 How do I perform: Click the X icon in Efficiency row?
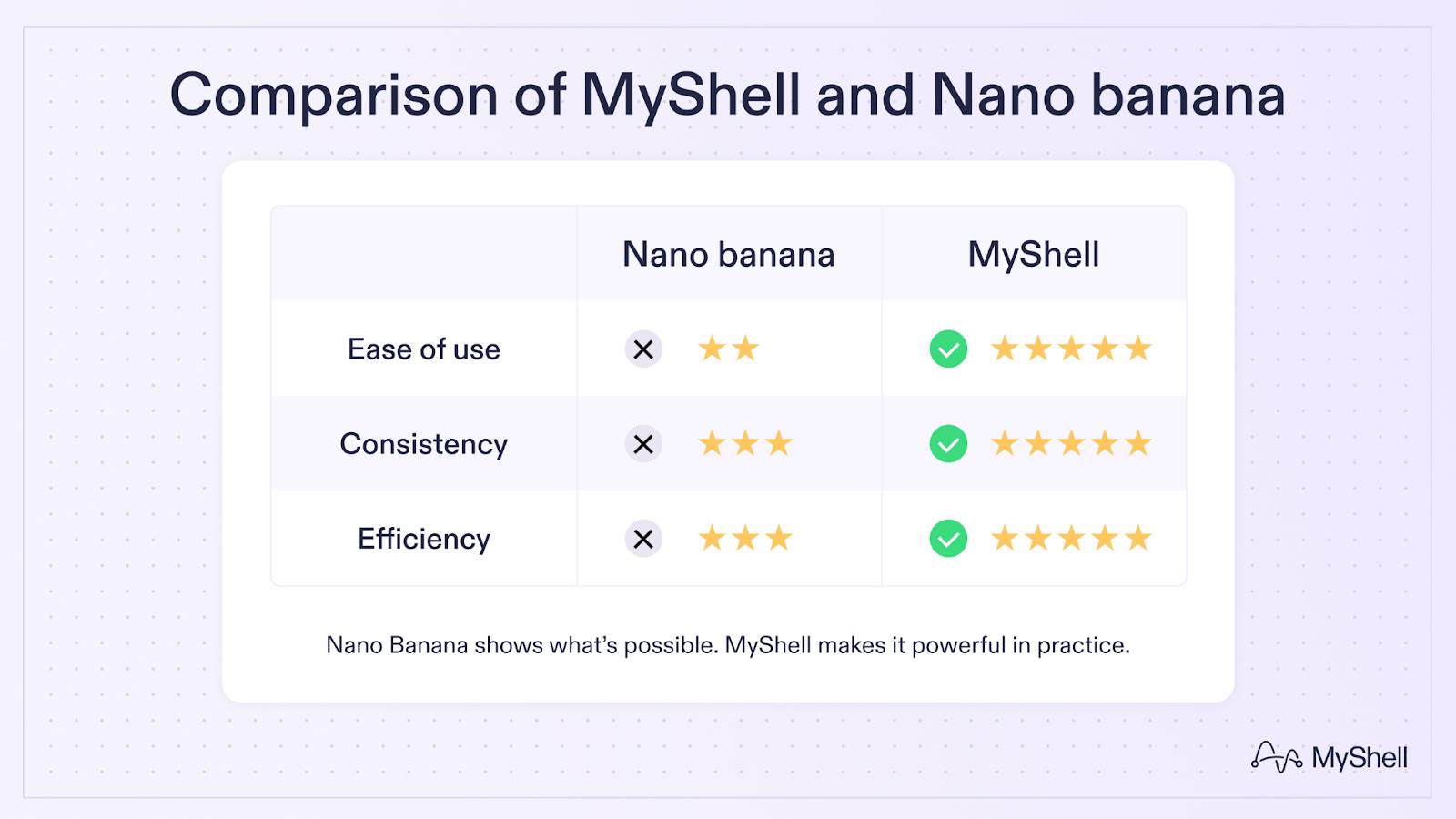(x=643, y=539)
